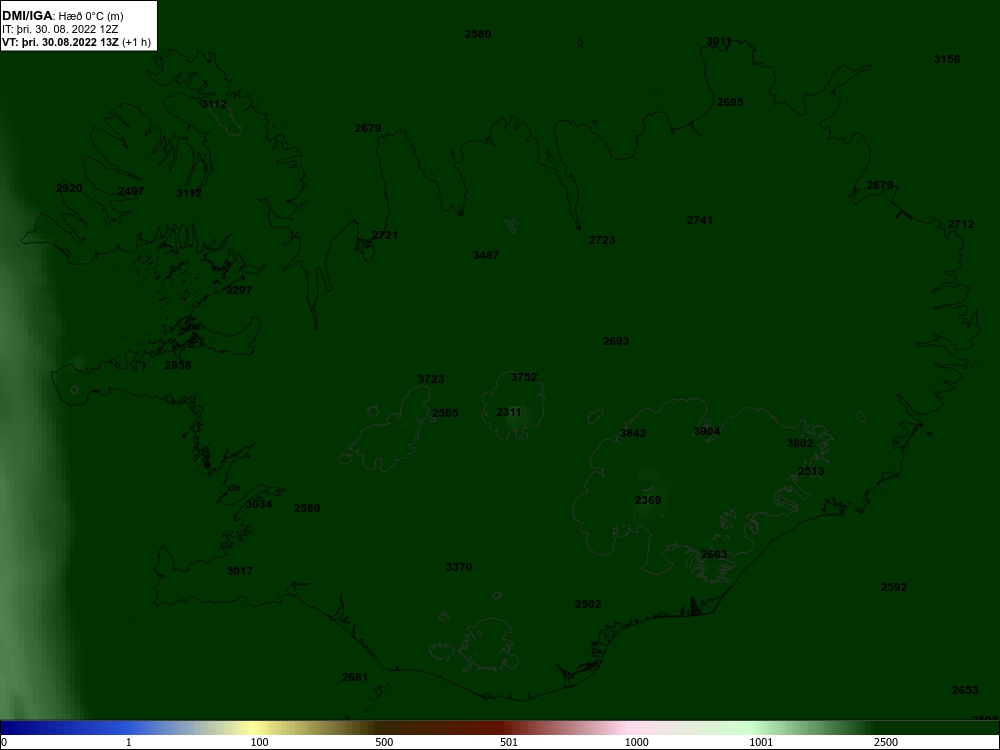Click the 2723 value on the map

coord(602,240)
